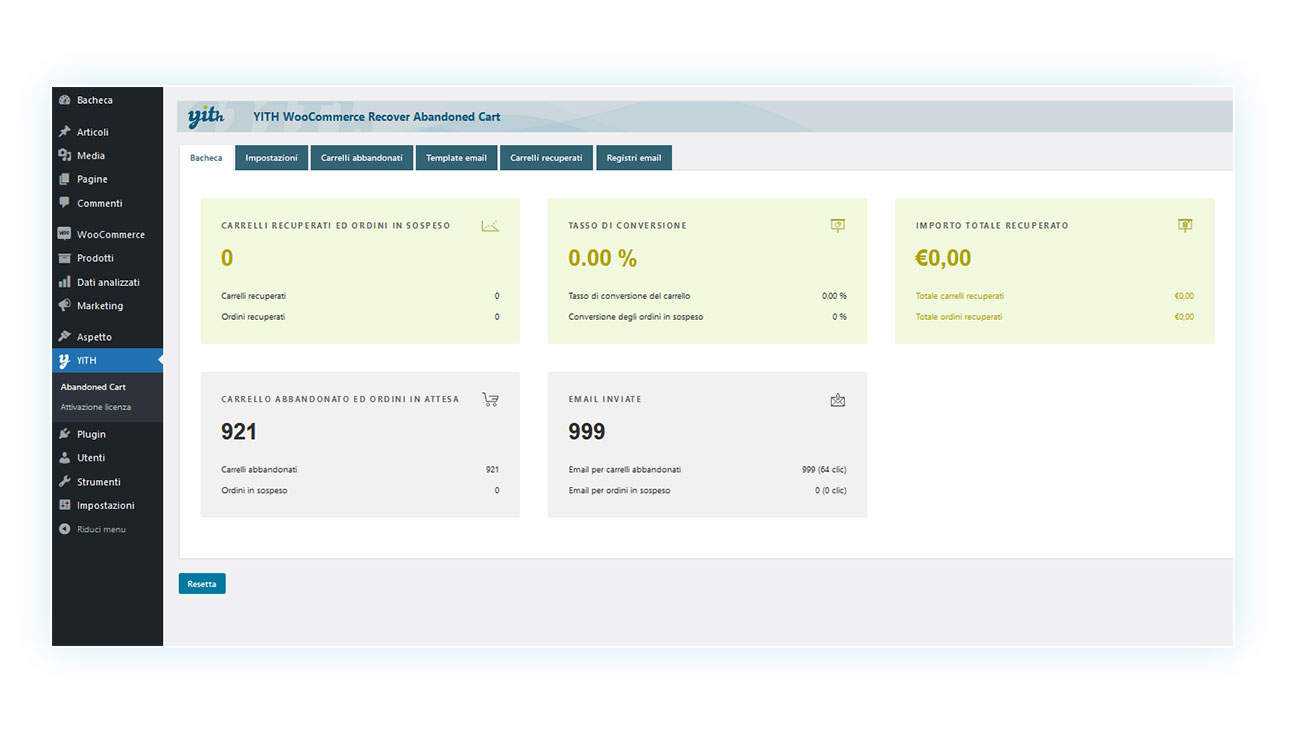Click the line chart icon on Carrelli recuperati card
Screen dimensions: 1300x729
pyautogui.click(x=490, y=226)
